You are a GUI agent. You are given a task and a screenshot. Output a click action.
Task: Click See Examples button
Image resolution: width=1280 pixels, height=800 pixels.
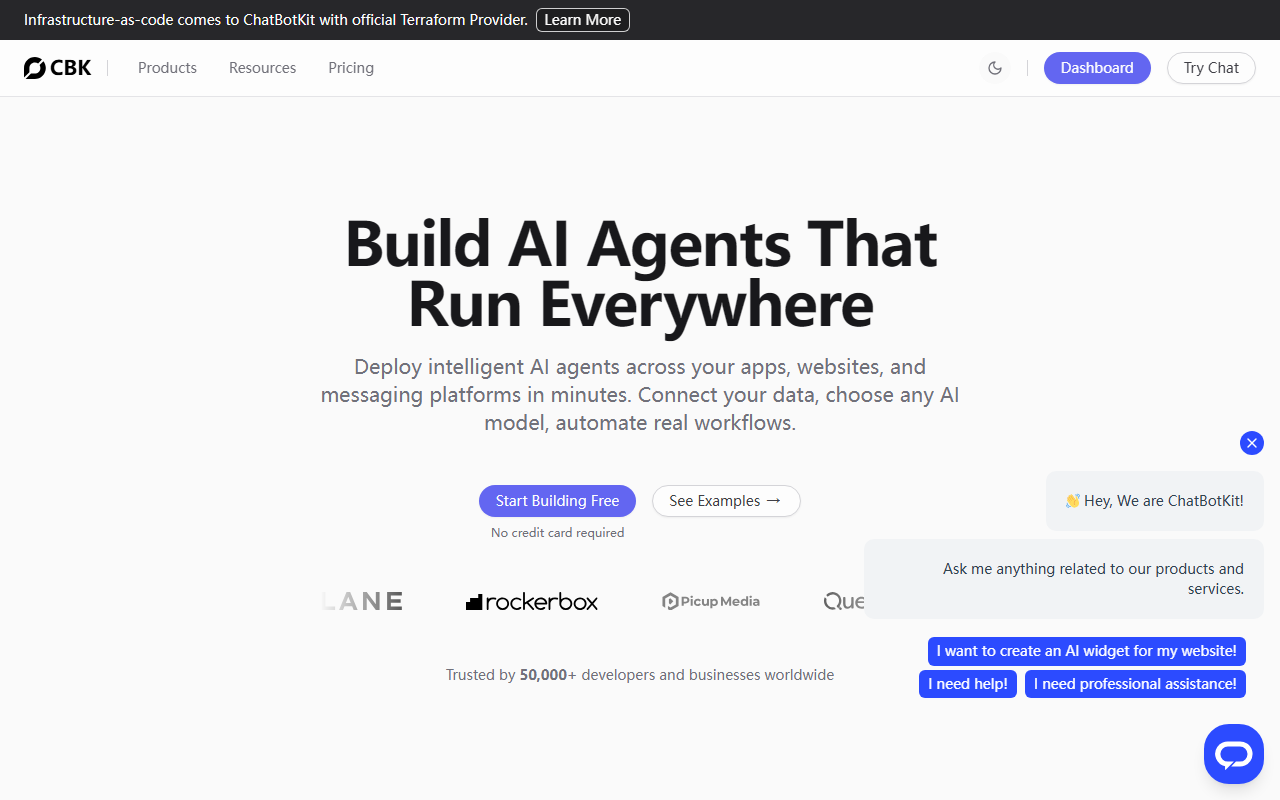click(x=726, y=501)
